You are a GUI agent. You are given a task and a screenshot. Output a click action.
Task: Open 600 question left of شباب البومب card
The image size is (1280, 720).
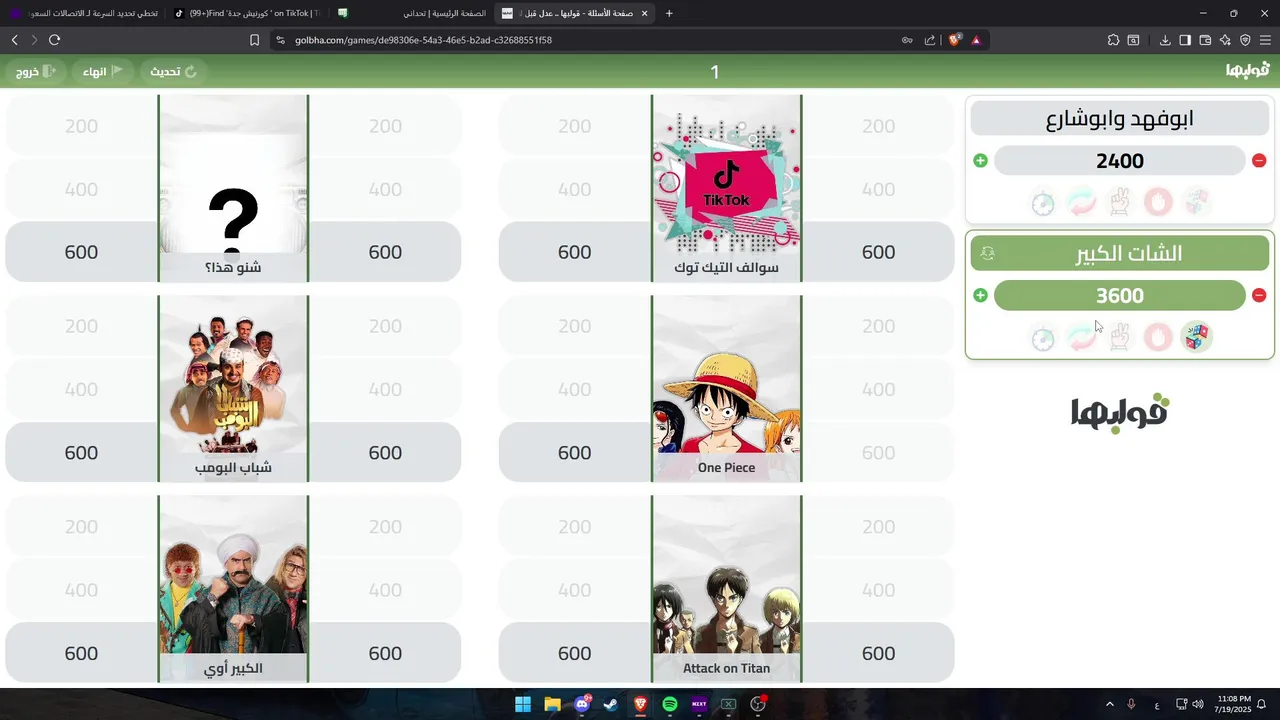81,452
